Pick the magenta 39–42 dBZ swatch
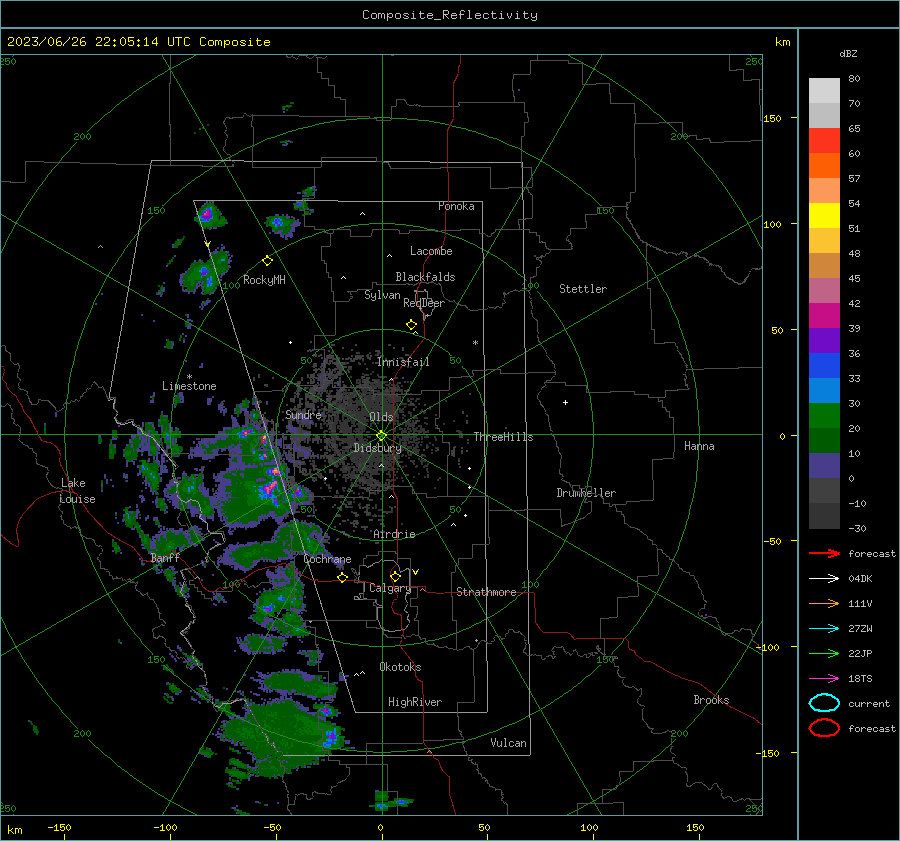Image resolution: width=900 pixels, height=841 pixels. [824, 315]
